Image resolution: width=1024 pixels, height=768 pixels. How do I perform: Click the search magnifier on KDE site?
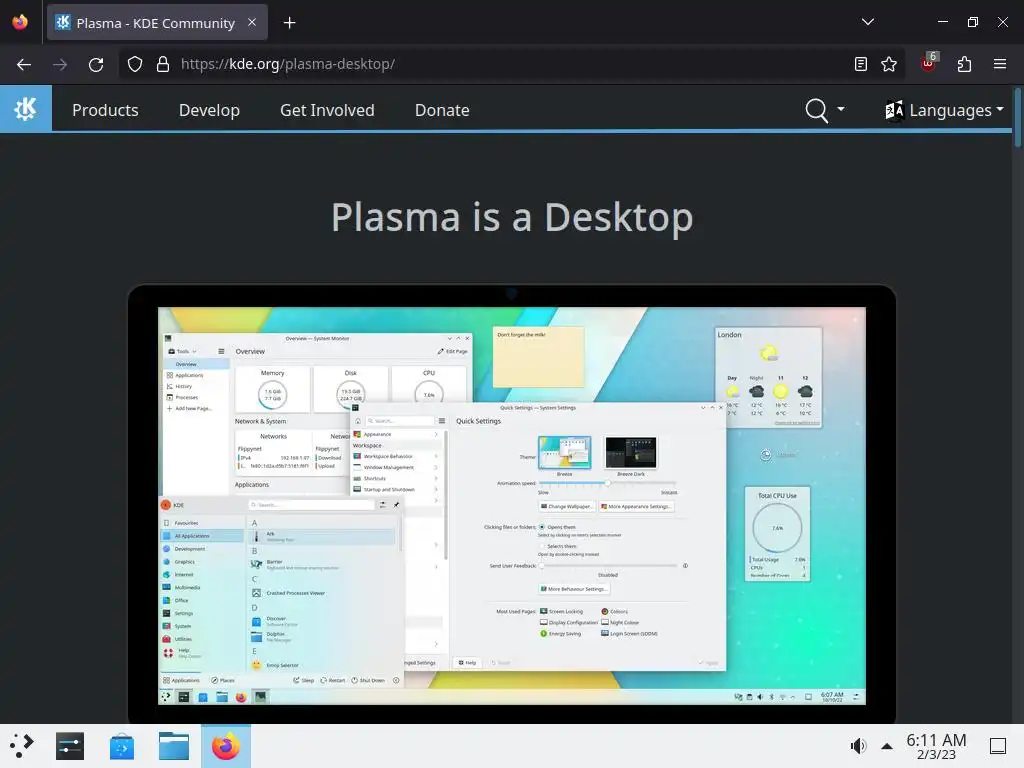click(x=816, y=110)
